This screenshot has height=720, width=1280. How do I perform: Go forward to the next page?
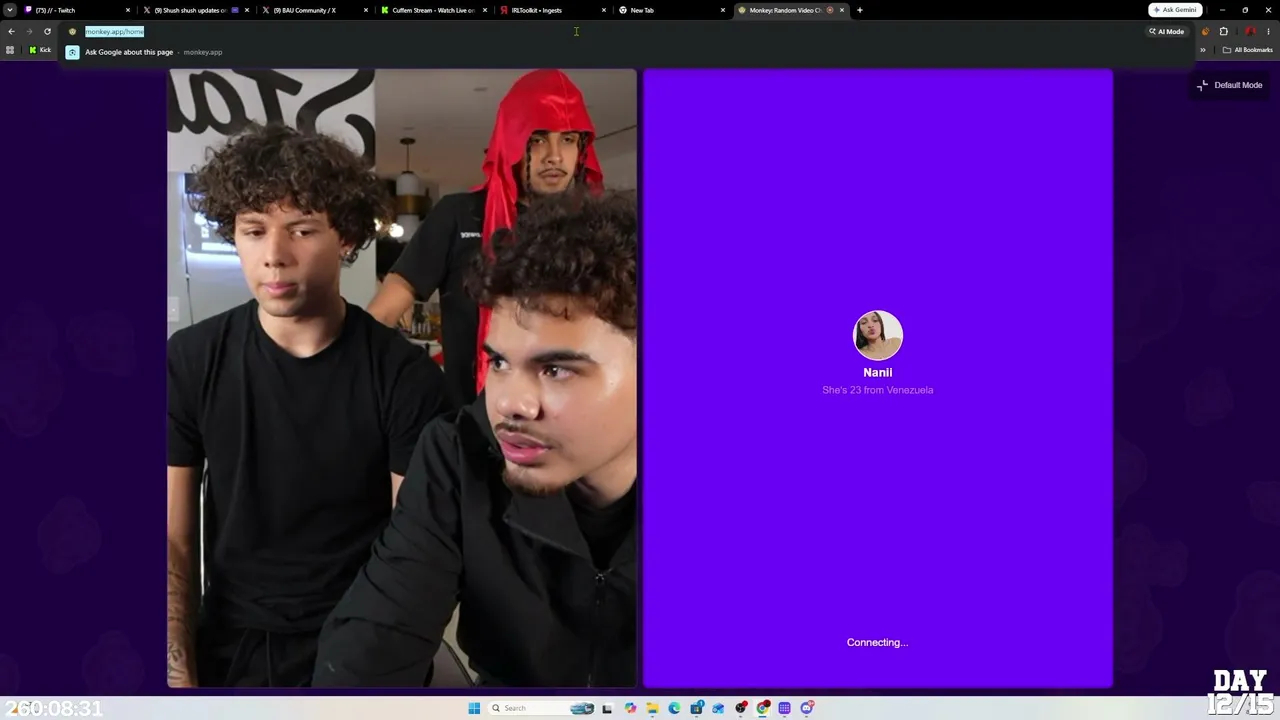pos(29,31)
